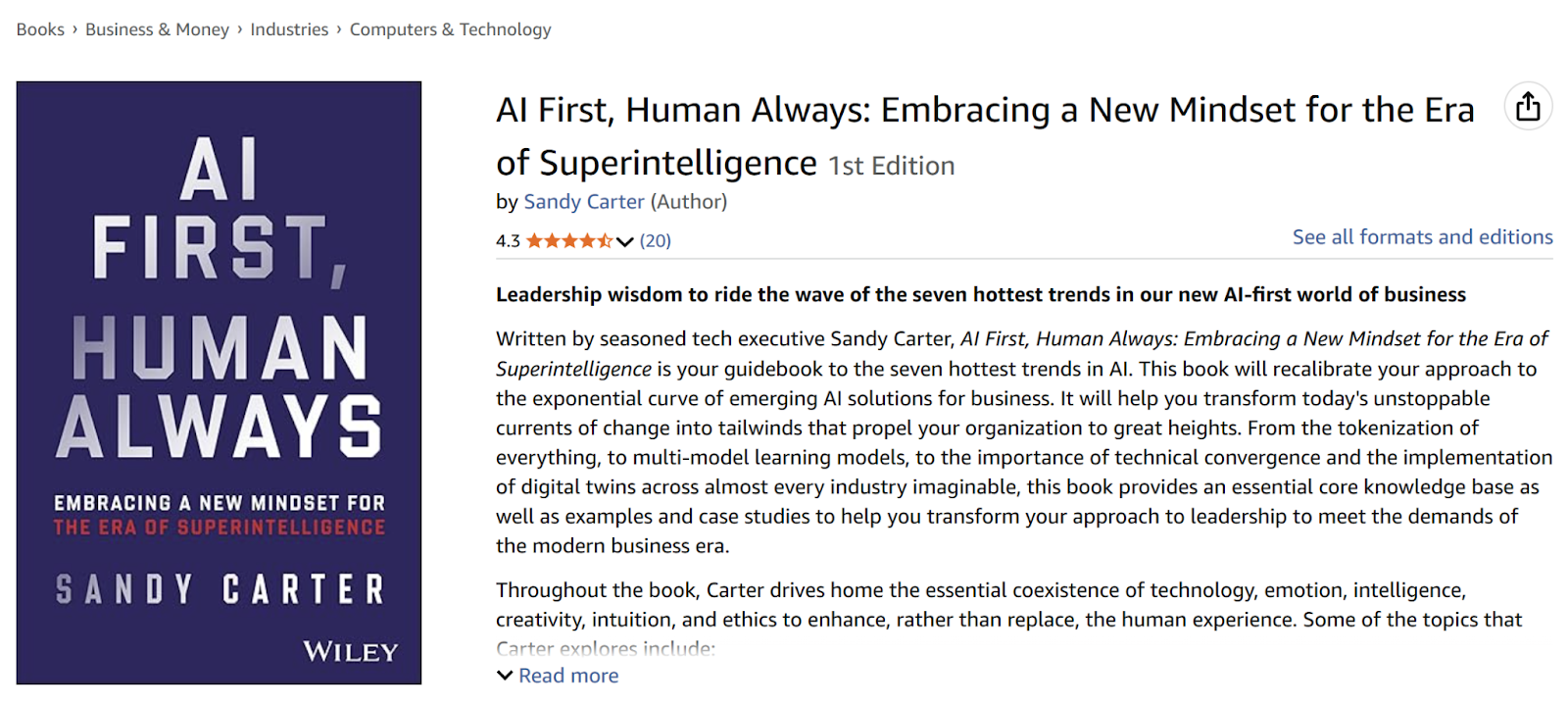Navigate to the Industries breadcrumb
The width and height of the screenshot is (1568, 706).
[289, 29]
